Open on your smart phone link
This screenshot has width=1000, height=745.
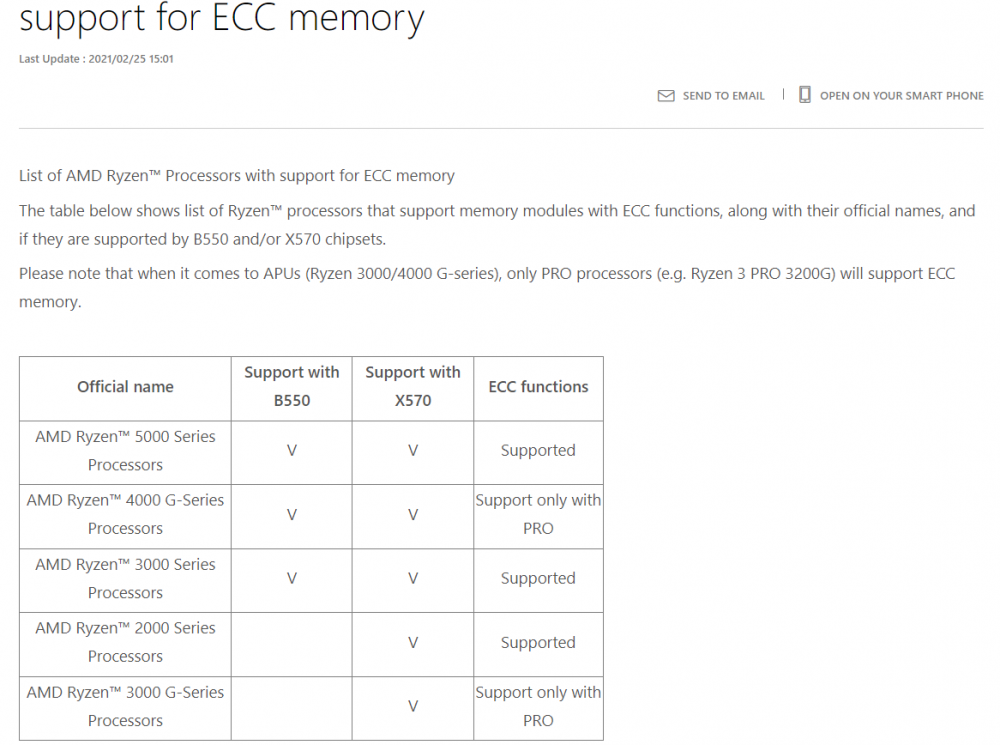click(901, 96)
